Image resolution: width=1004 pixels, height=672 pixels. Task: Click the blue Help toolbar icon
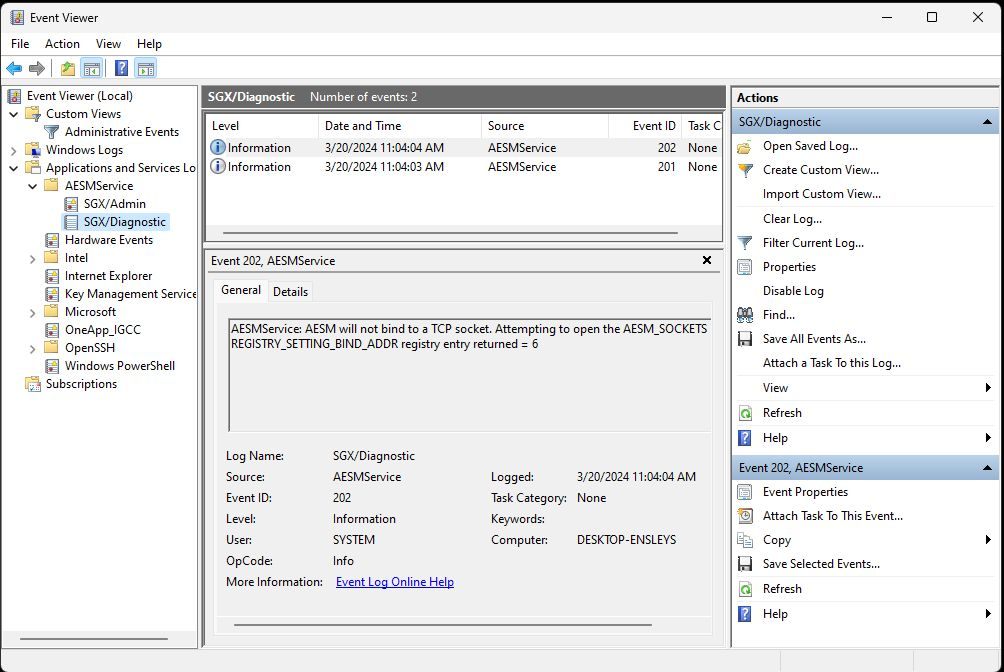pos(121,69)
